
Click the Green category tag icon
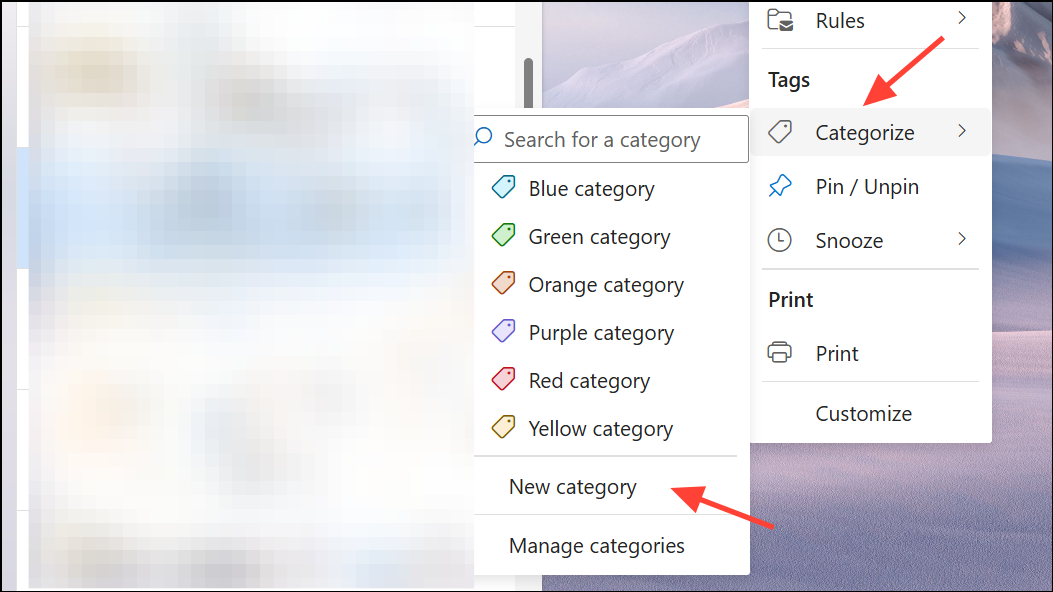pyautogui.click(x=503, y=235)
